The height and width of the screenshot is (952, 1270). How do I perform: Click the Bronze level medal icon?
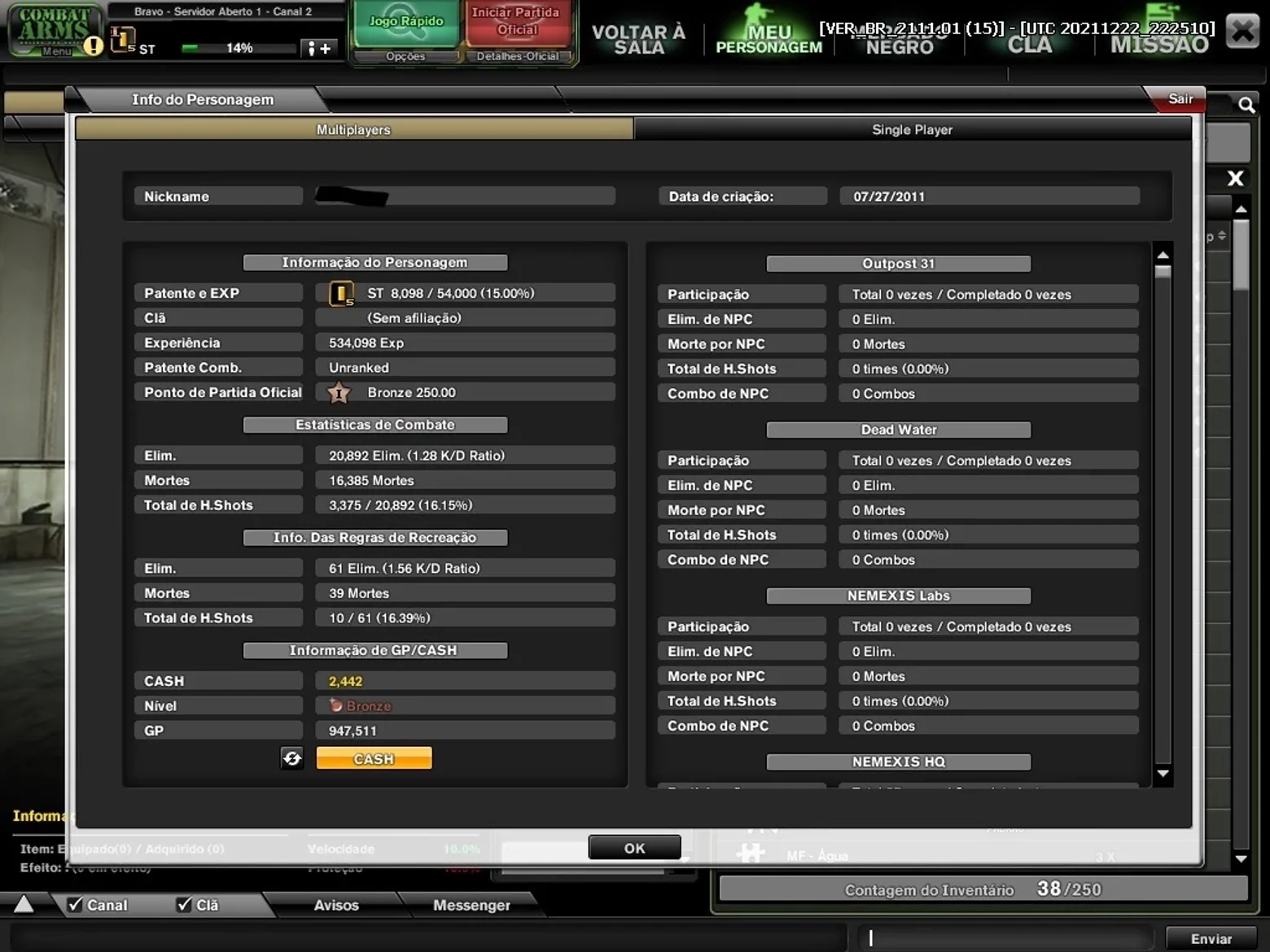click(x=335, y=705)
